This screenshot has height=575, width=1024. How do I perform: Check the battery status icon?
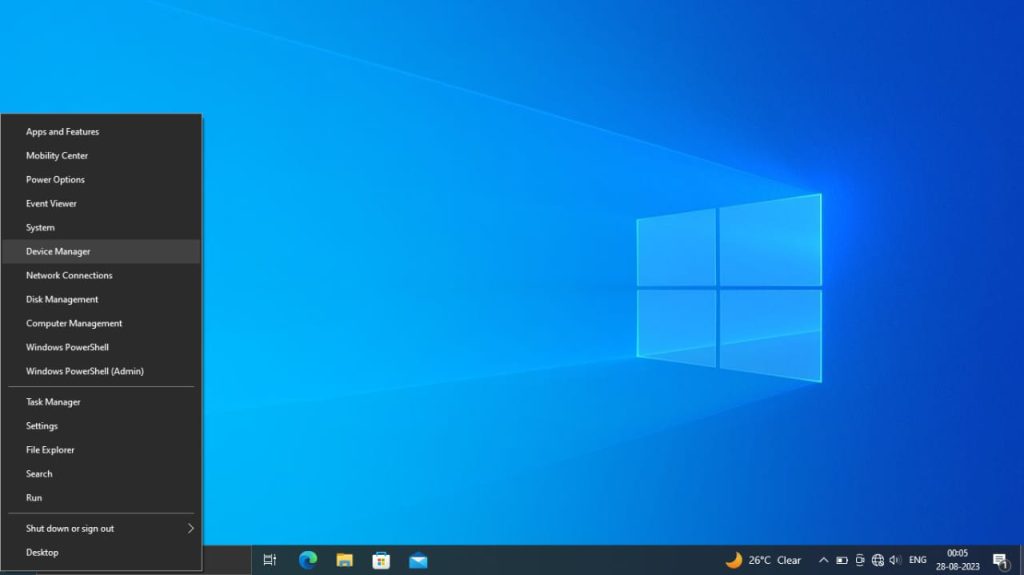(842, 560)
